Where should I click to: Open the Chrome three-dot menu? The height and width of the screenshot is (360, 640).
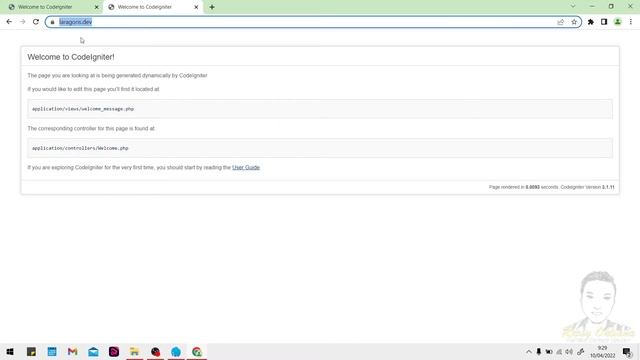[x=631, y=22]
